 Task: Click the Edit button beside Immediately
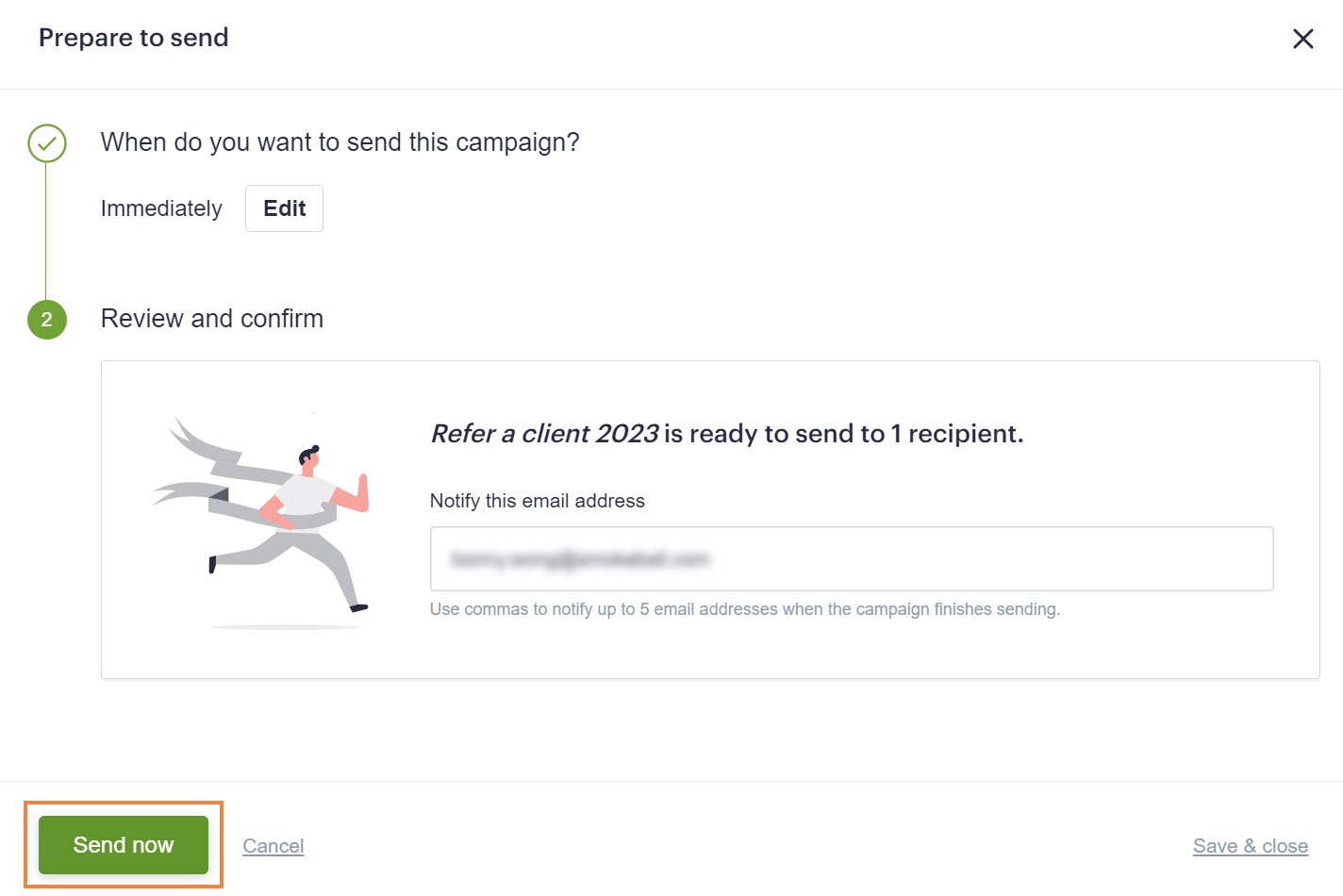coord(284,208)
